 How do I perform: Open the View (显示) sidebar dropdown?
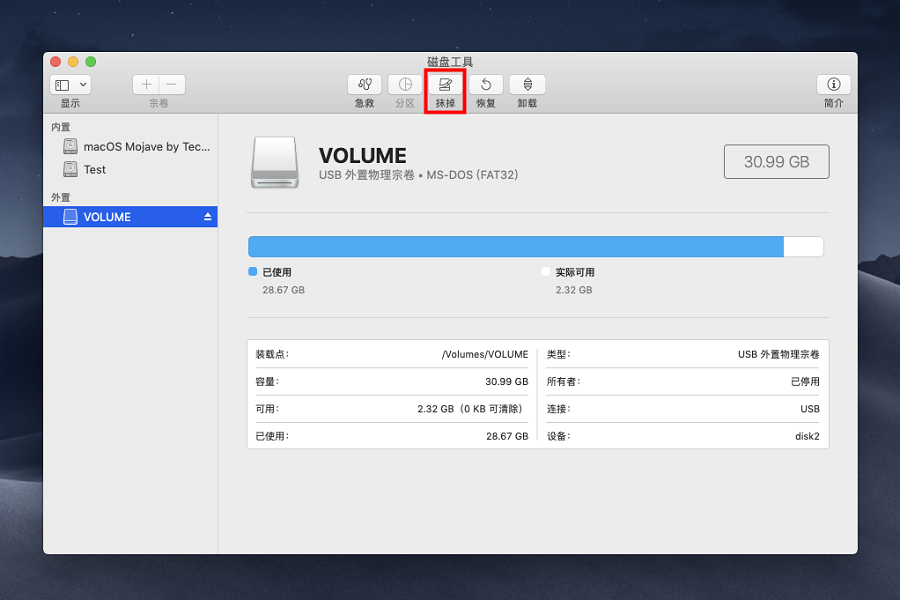click(70, 85)
